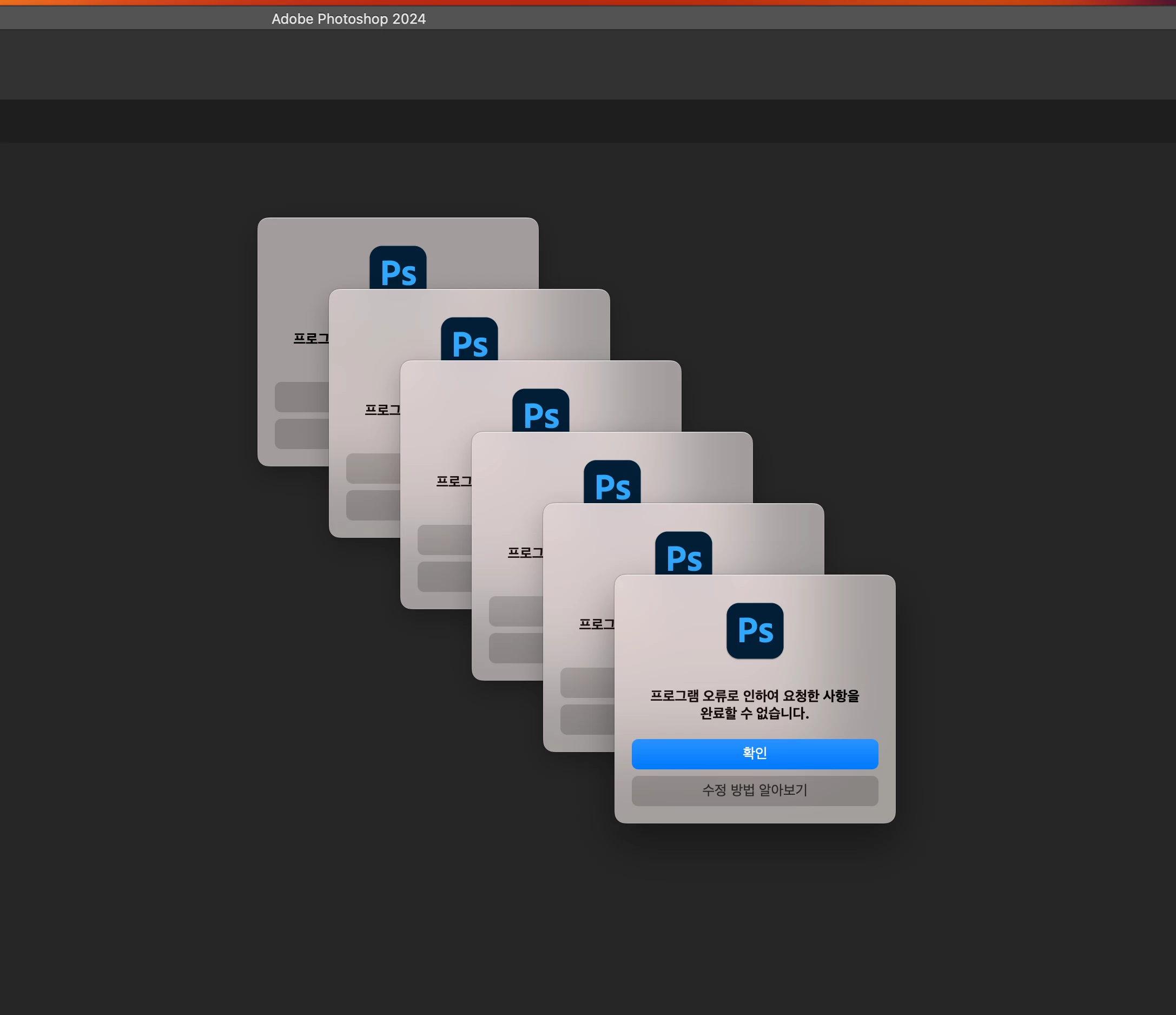Click the truncated 프로그 text on the third dialog from back

(x=453, y=482)
